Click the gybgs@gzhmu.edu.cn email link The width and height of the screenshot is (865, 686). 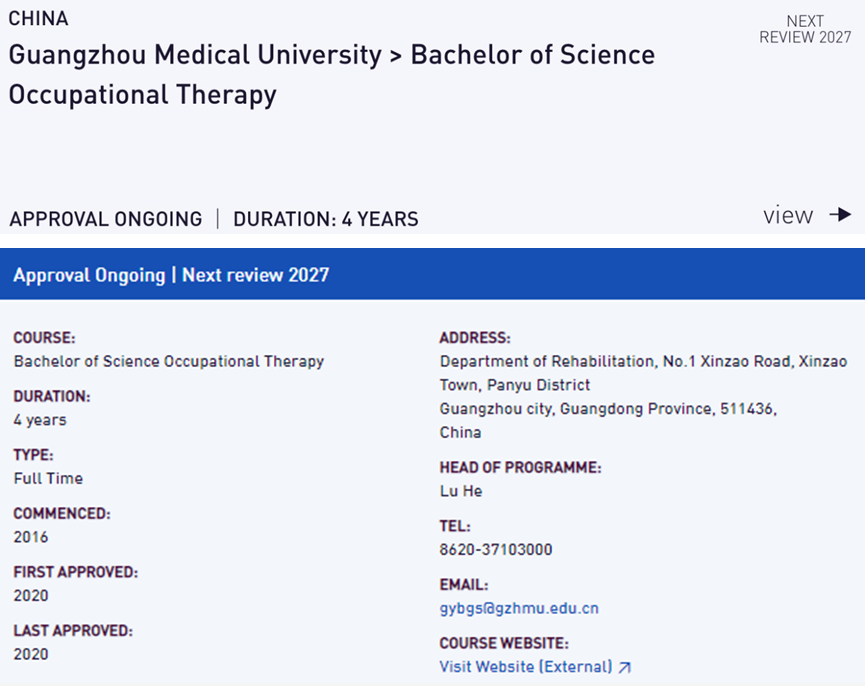point(519,608)
